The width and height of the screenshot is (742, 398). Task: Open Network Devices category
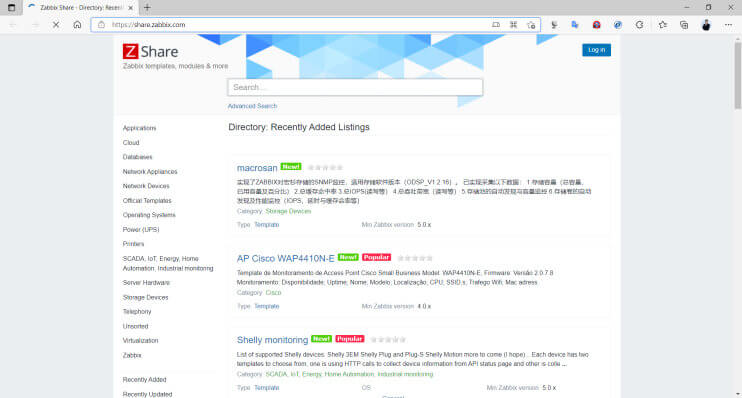pos(146,186)
